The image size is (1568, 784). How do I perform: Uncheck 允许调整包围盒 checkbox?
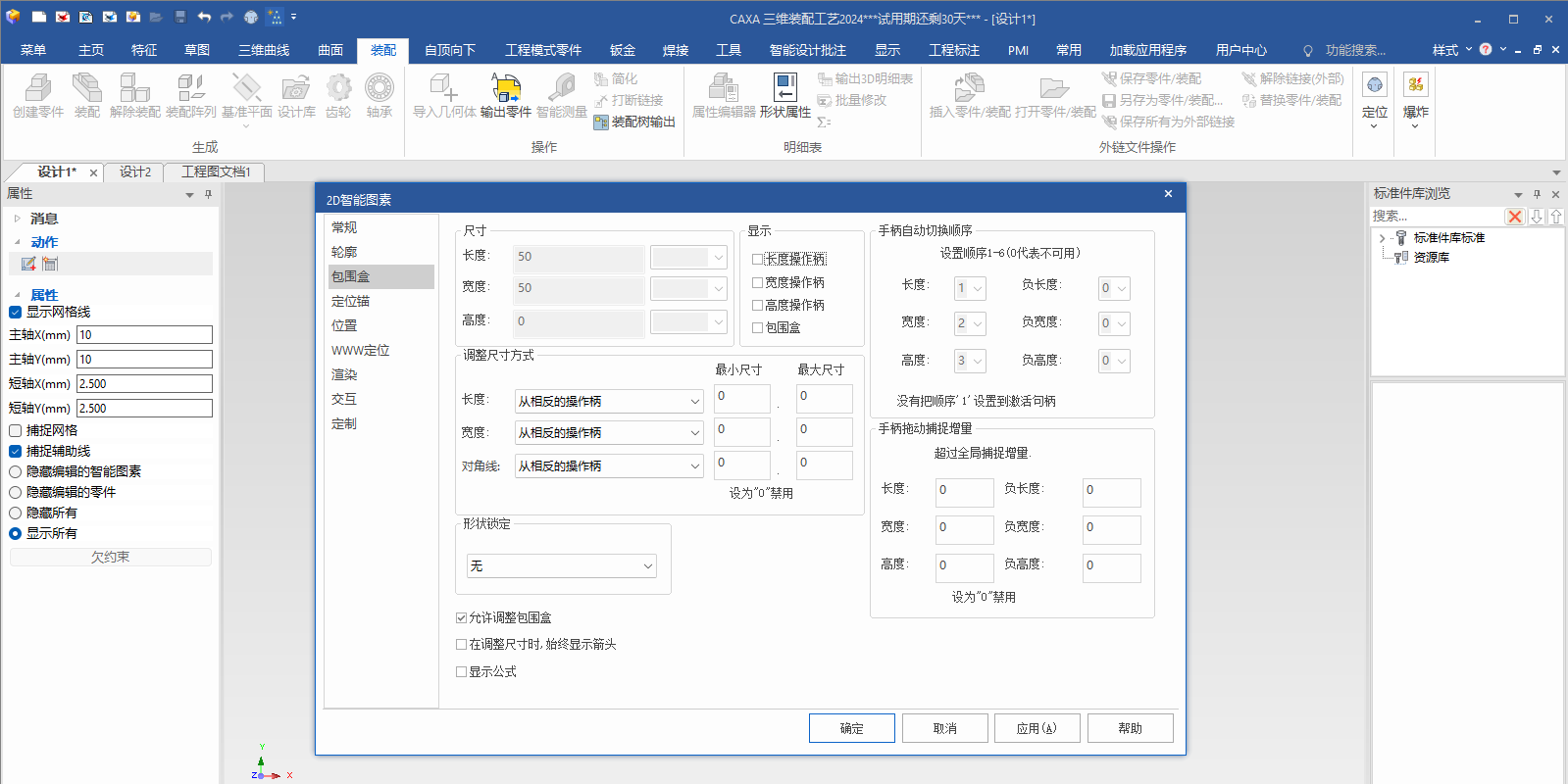tap(462, 618)
